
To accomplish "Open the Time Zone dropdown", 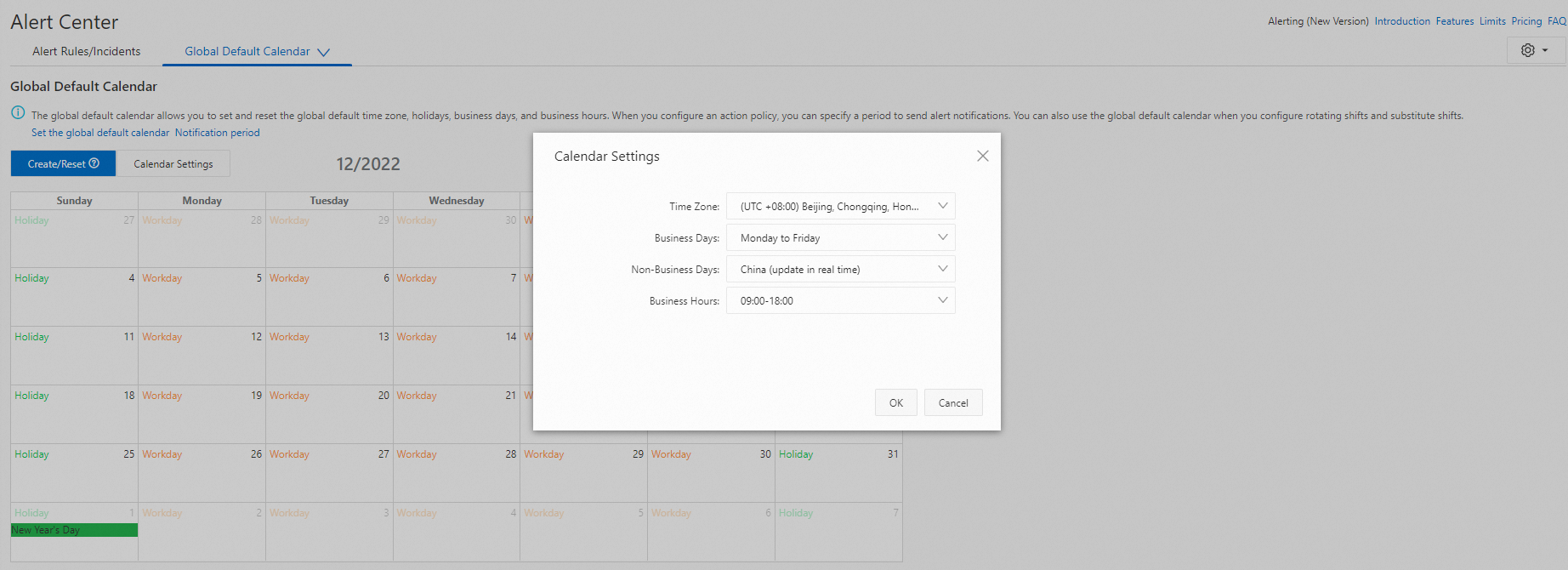I will tap(840, 207).
